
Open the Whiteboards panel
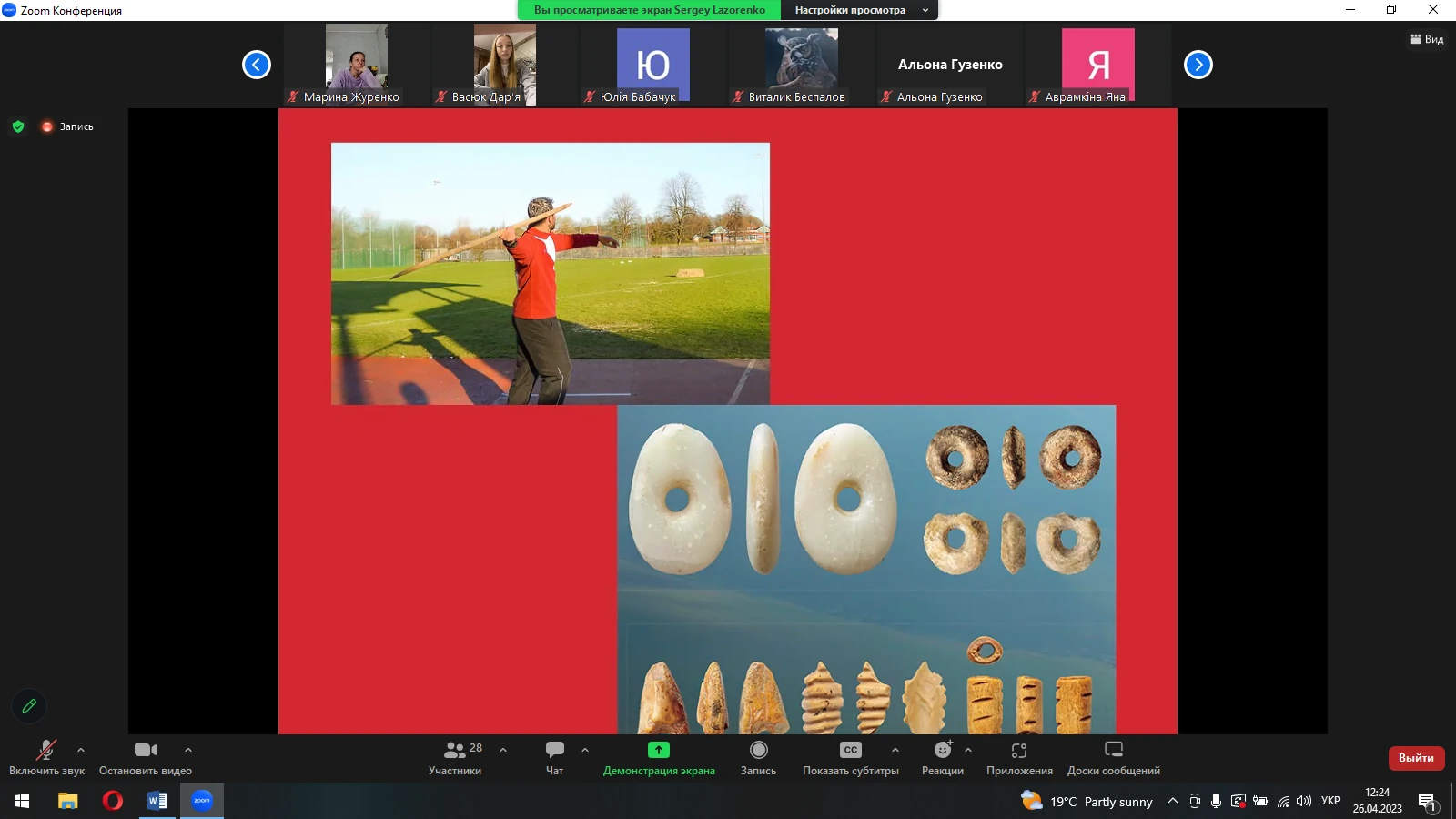point(1114,758)
